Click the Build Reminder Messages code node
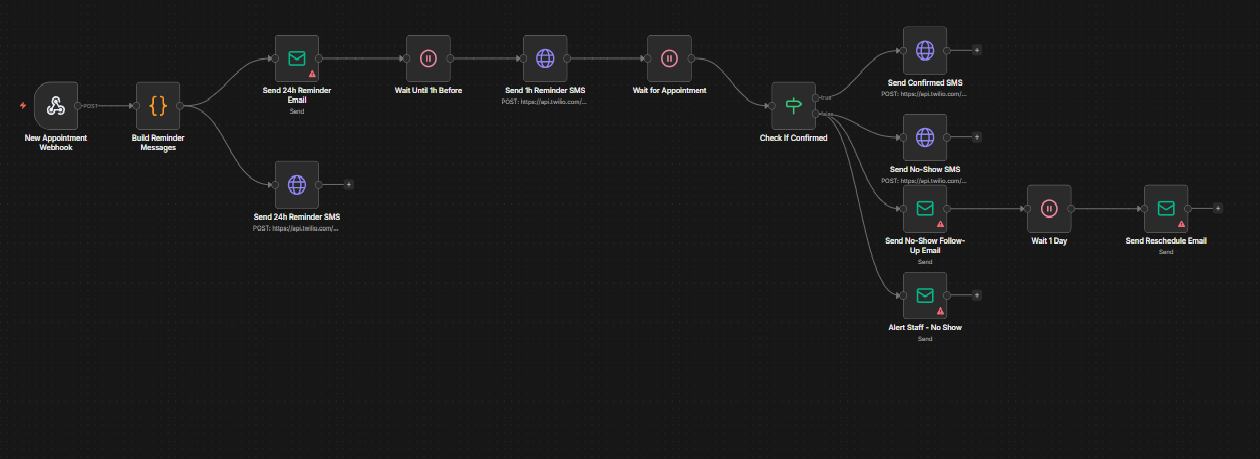This screenshot has width=1260, height=459. coord(157,105)
